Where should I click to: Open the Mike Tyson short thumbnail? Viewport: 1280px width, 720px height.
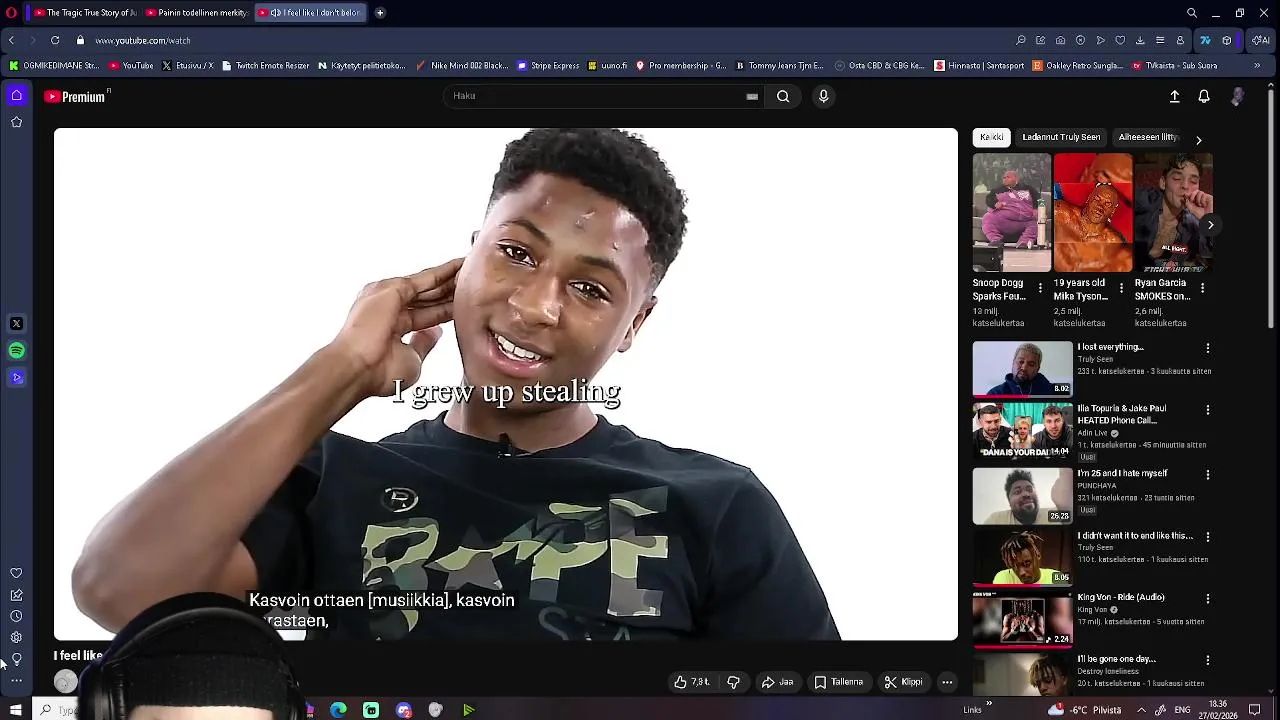(x=1093, y=213)
